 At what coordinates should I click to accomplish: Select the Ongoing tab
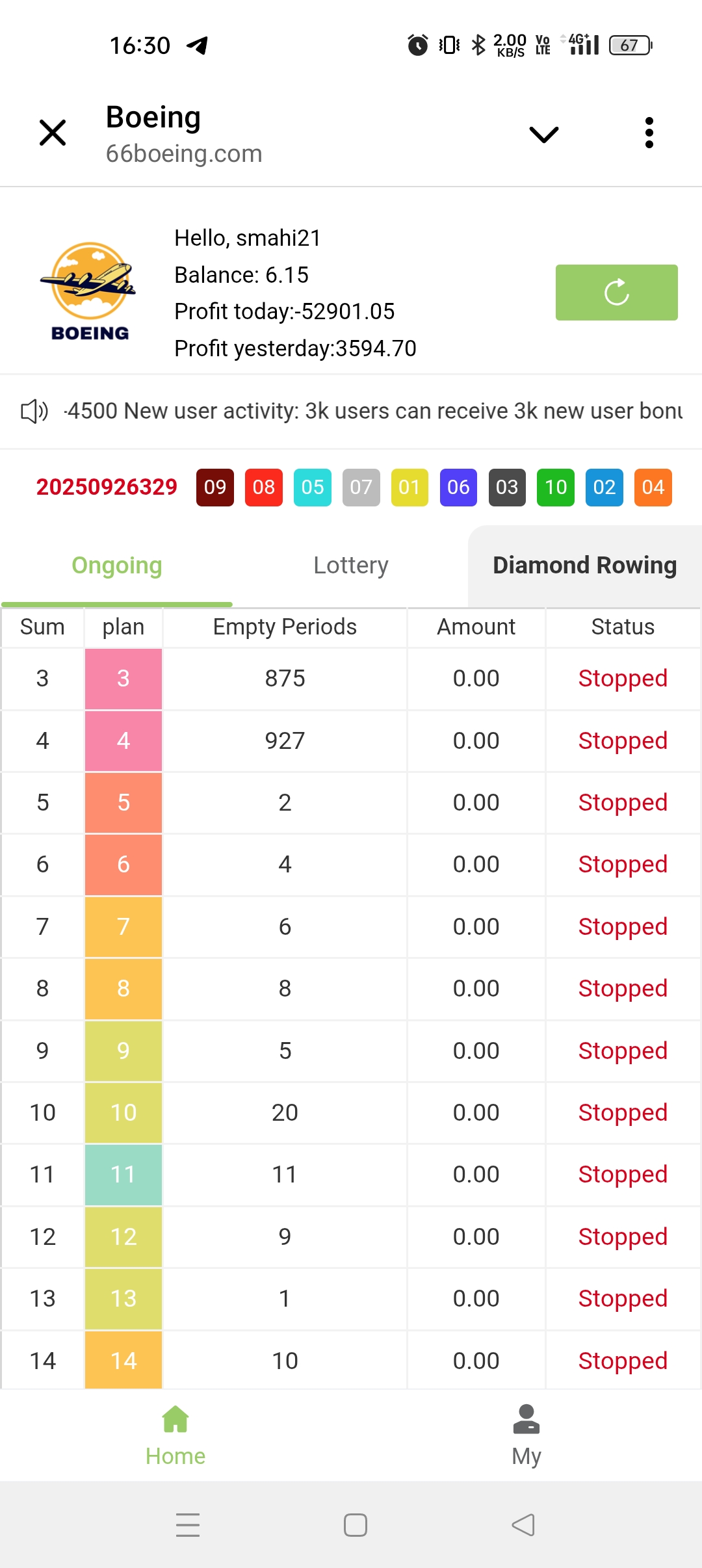point(117,566)
